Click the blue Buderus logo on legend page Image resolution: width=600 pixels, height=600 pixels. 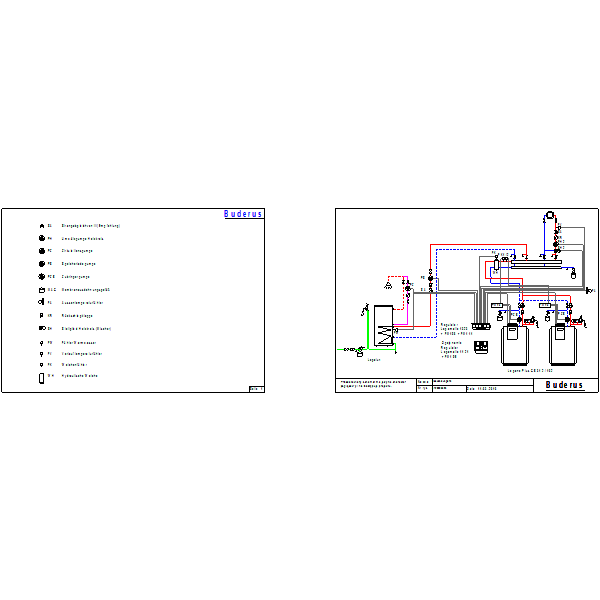click(243, 214)
